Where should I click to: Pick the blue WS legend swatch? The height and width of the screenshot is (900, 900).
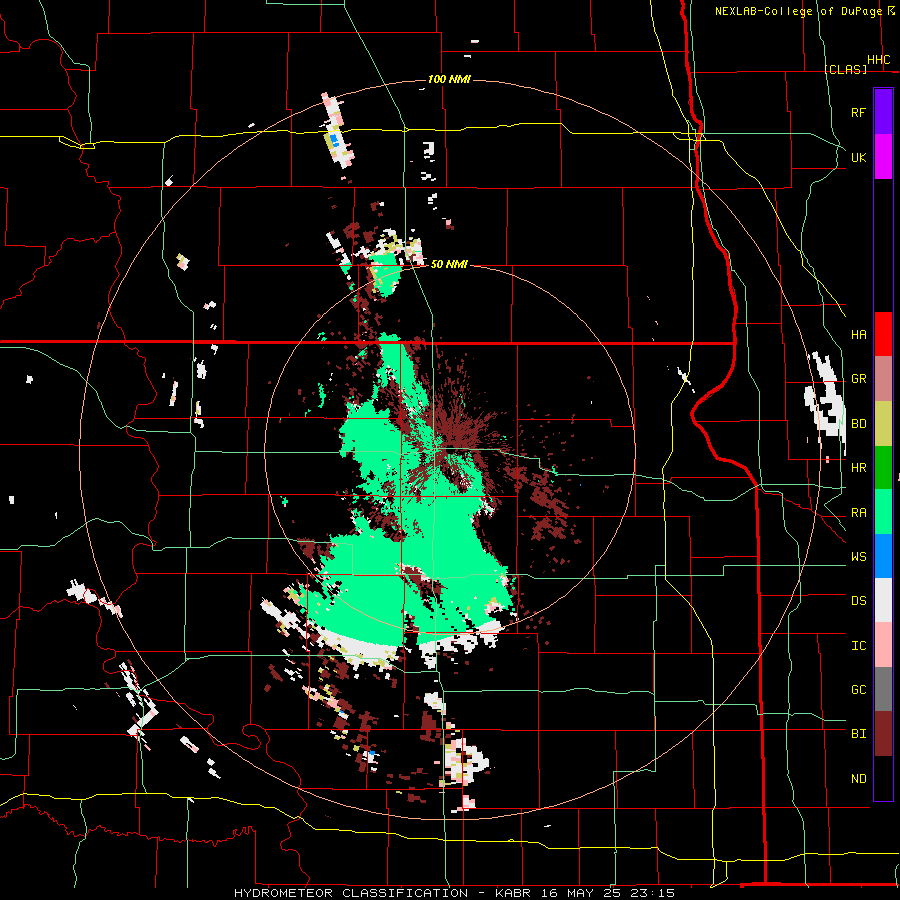[883, 556]
